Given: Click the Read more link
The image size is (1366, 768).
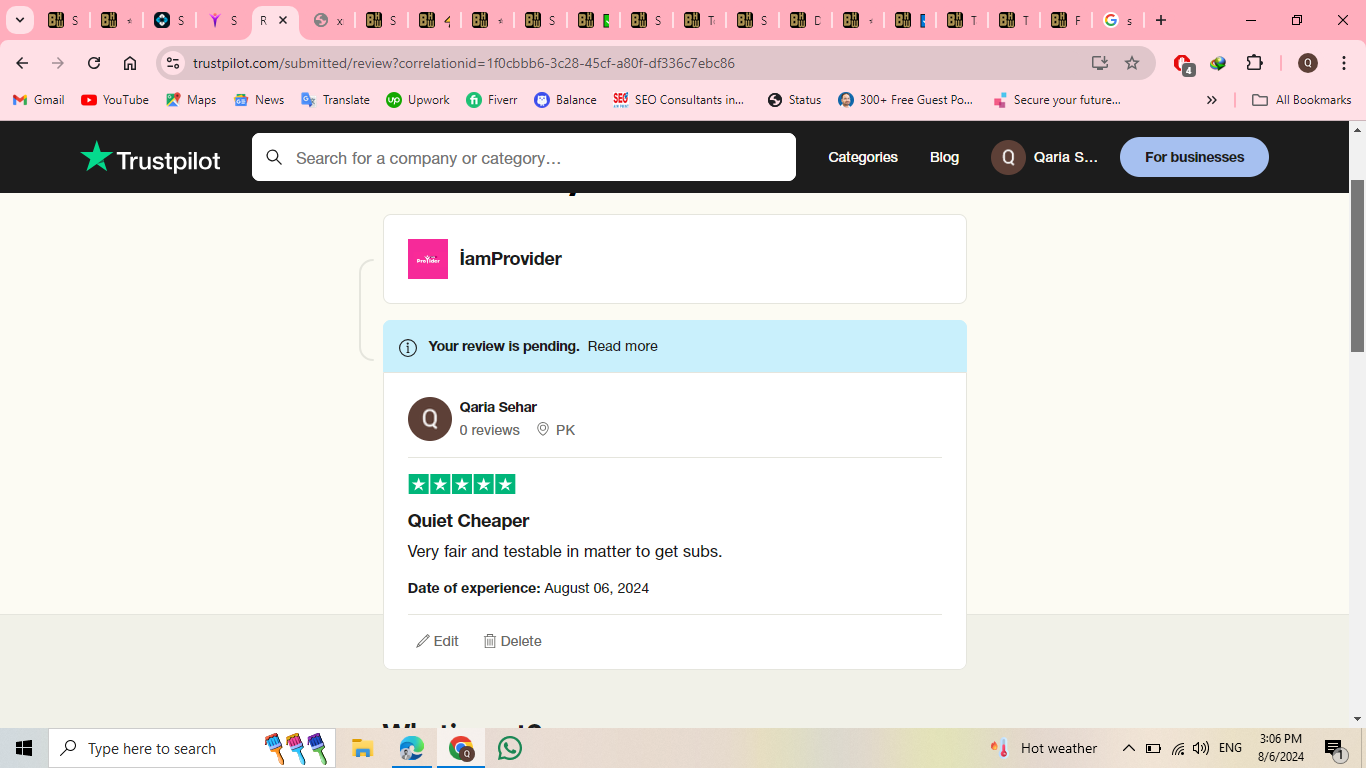Looking at the screenshot, I should pos(623,346).
